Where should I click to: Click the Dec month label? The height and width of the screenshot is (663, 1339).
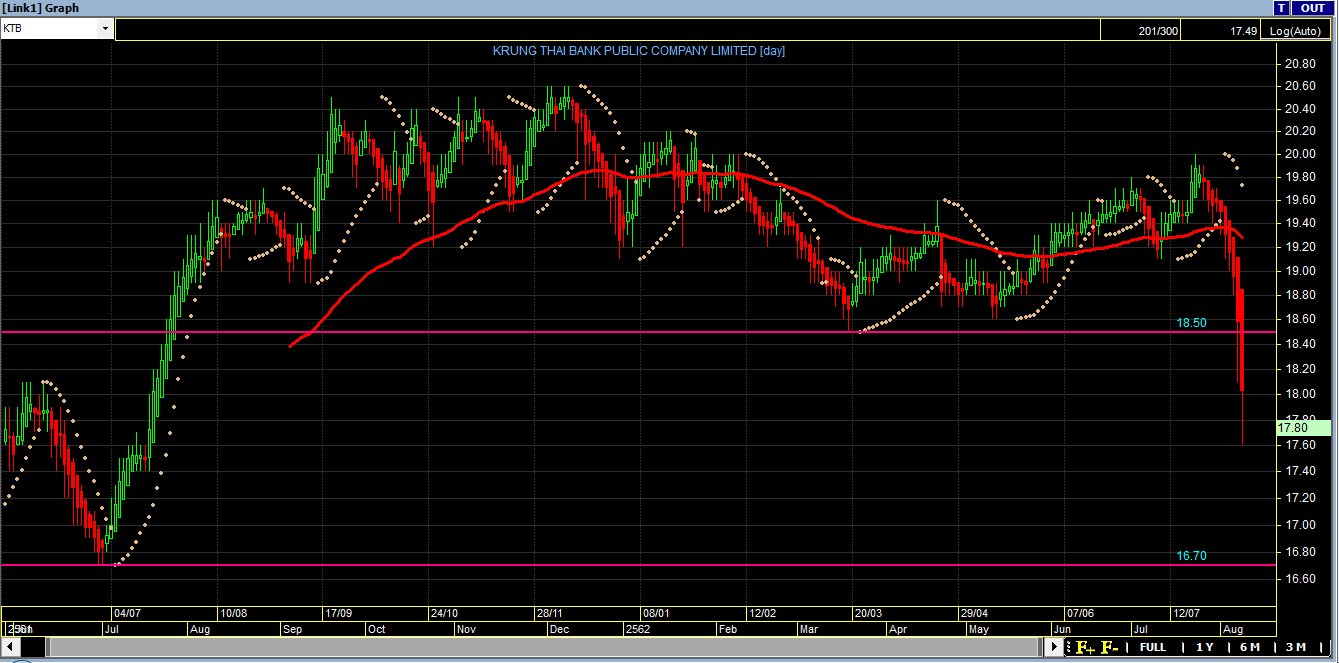pos(558,630)
